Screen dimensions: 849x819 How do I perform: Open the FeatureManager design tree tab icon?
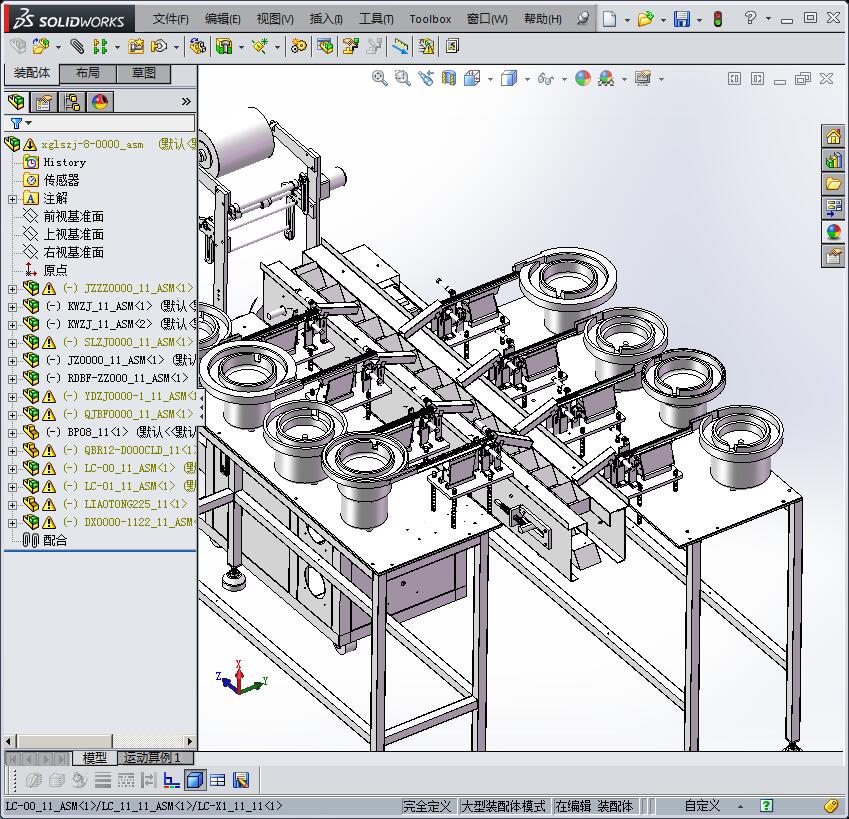click(16, 101)
